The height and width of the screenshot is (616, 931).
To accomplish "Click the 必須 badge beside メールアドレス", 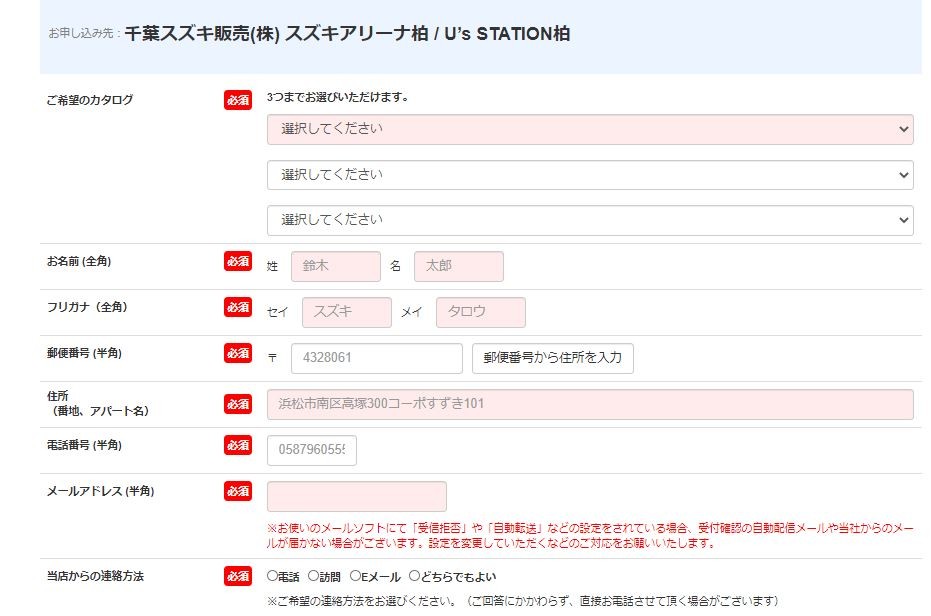I will [238, 491].
